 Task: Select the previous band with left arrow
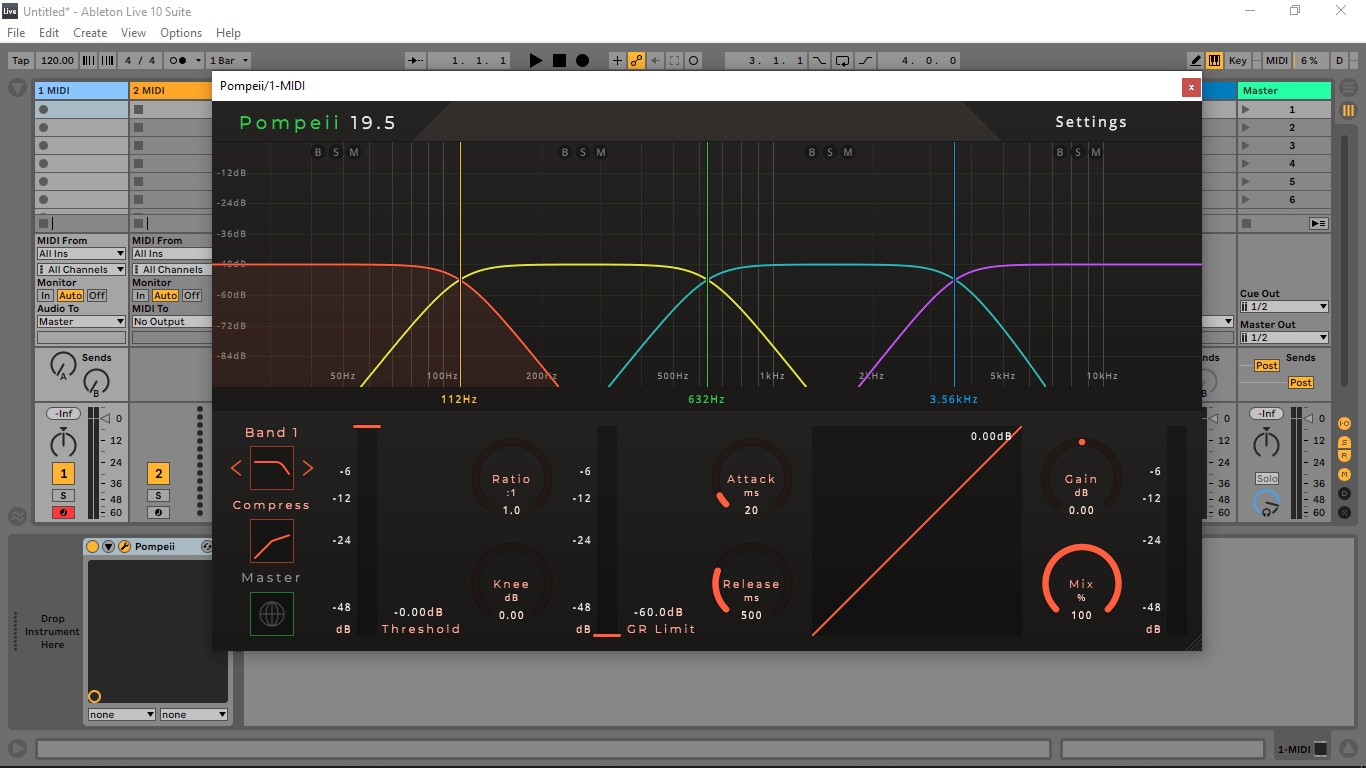coord(236,468)
